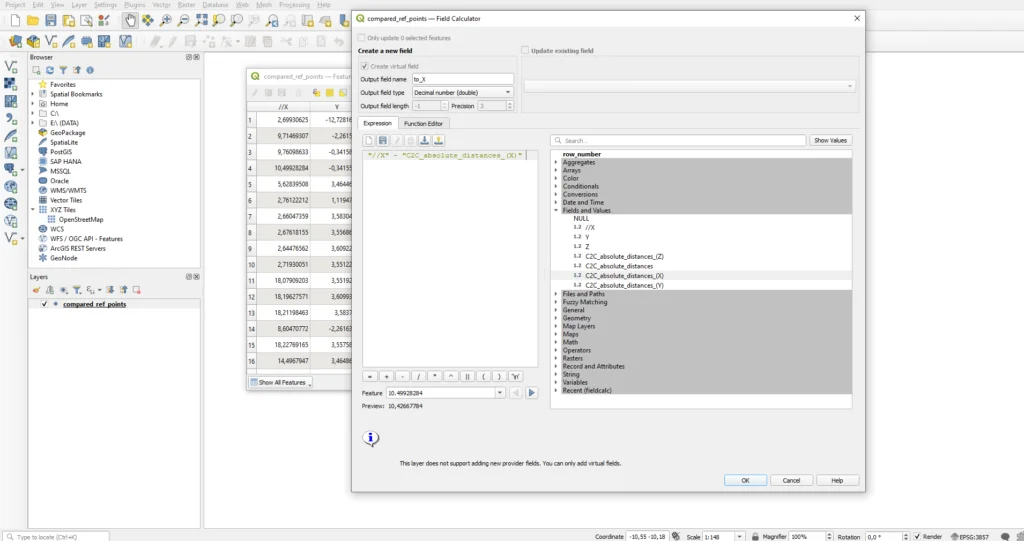Switch to the Function Editor tab
The height and width of the screenshot is (541, 1024).
click(x=423, y=123)
